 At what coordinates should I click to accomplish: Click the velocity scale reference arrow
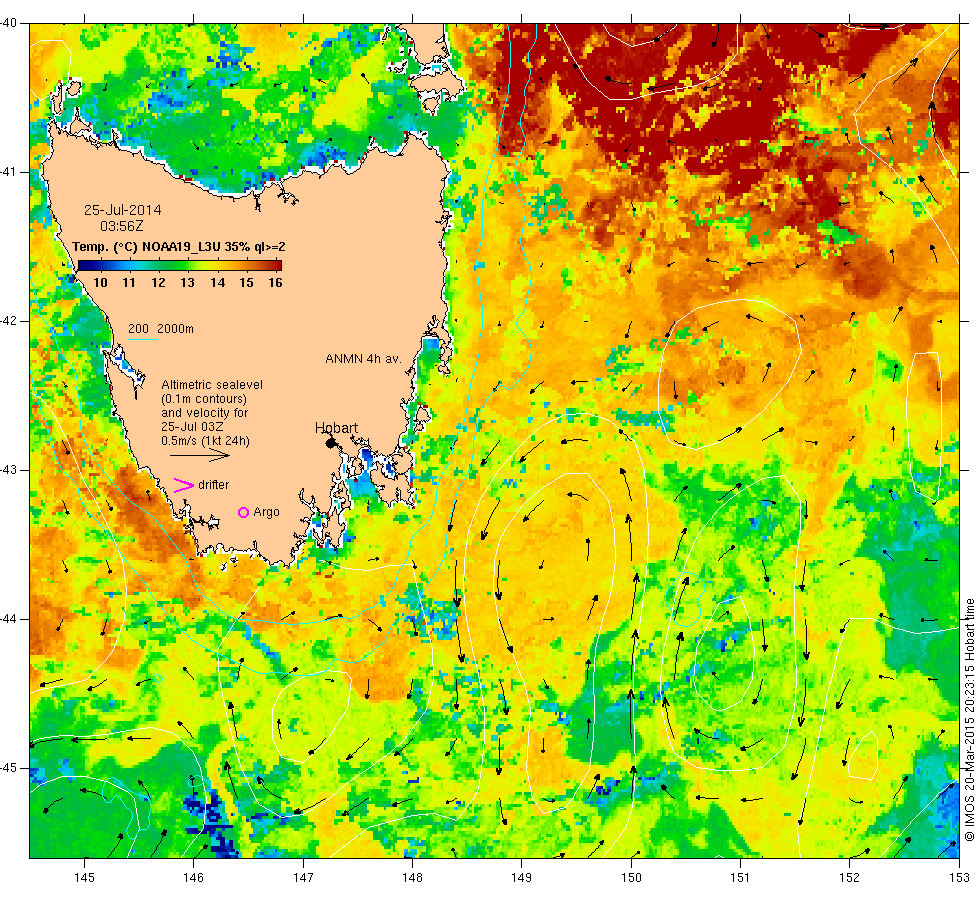coord(200,455)
